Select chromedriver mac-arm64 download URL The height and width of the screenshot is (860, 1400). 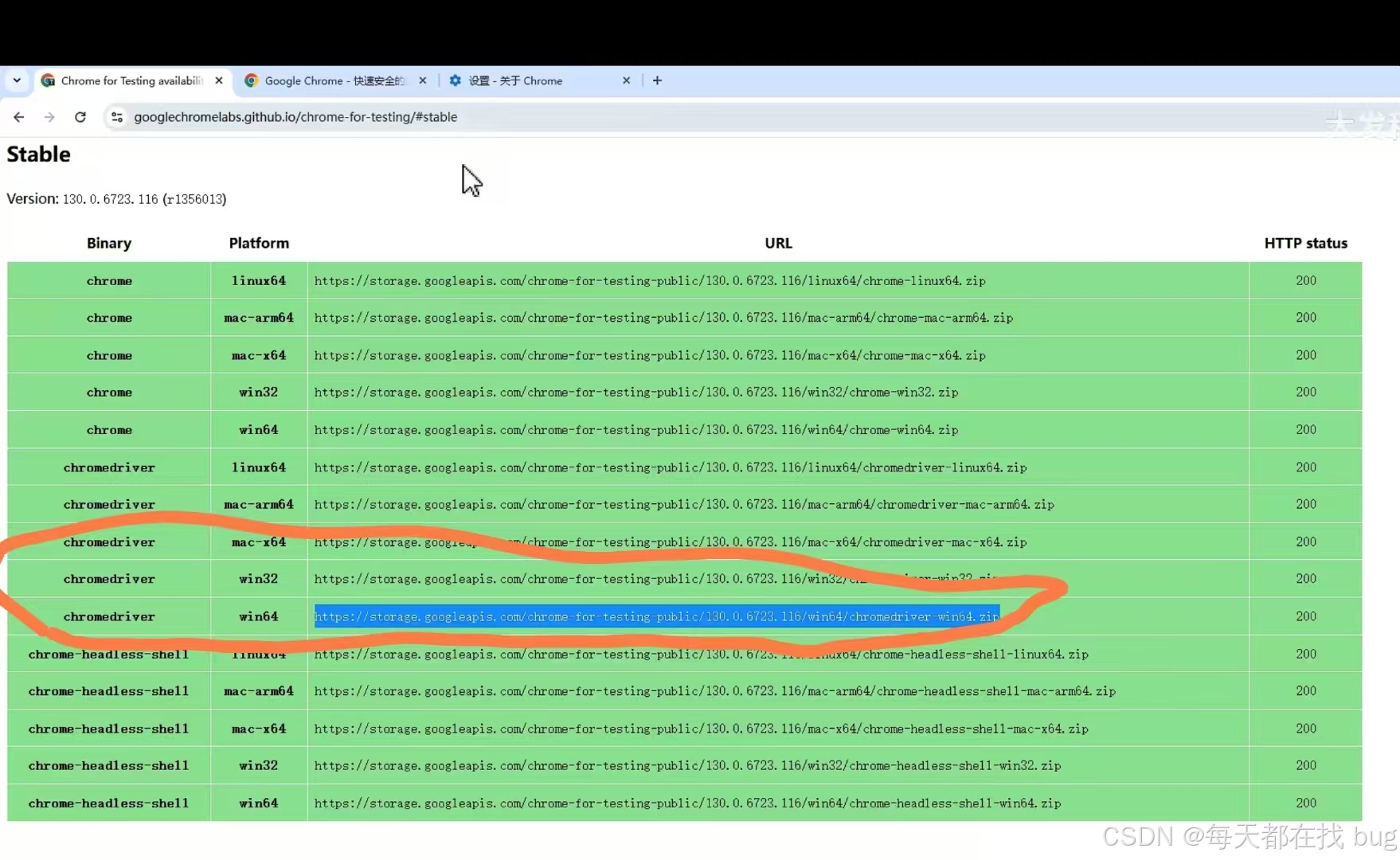(x=684, y=504)
